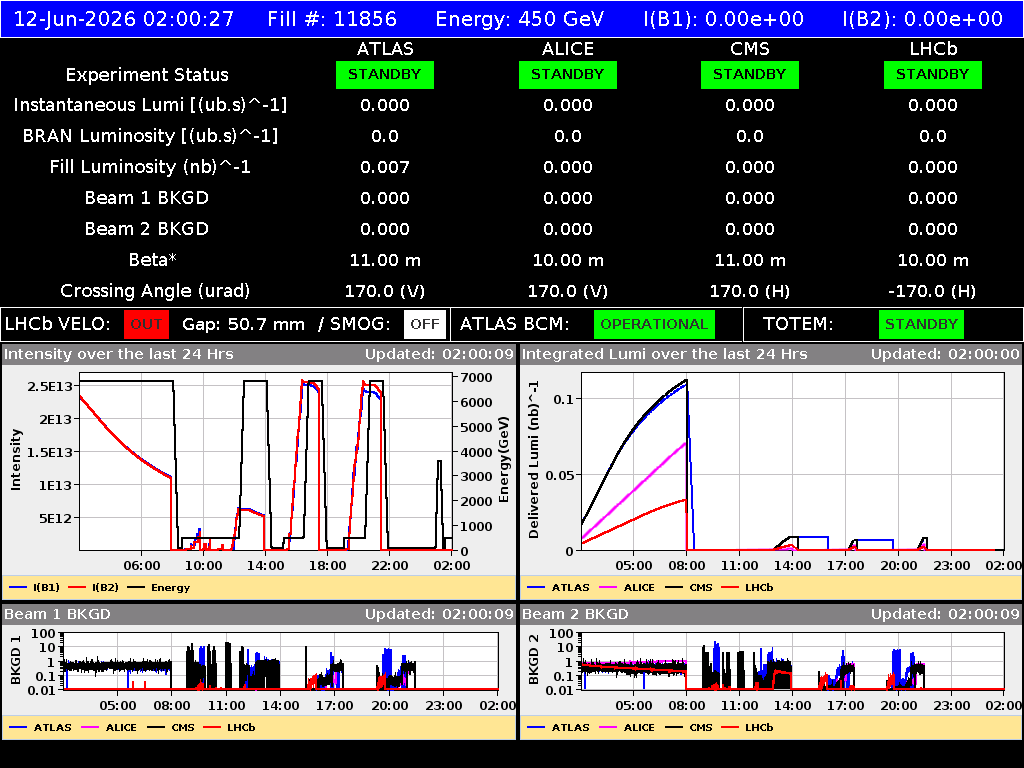Click the ATLAS STANDBY status badge
The height and width of the screenshot is (768, 1024).
tap(385, 74)
